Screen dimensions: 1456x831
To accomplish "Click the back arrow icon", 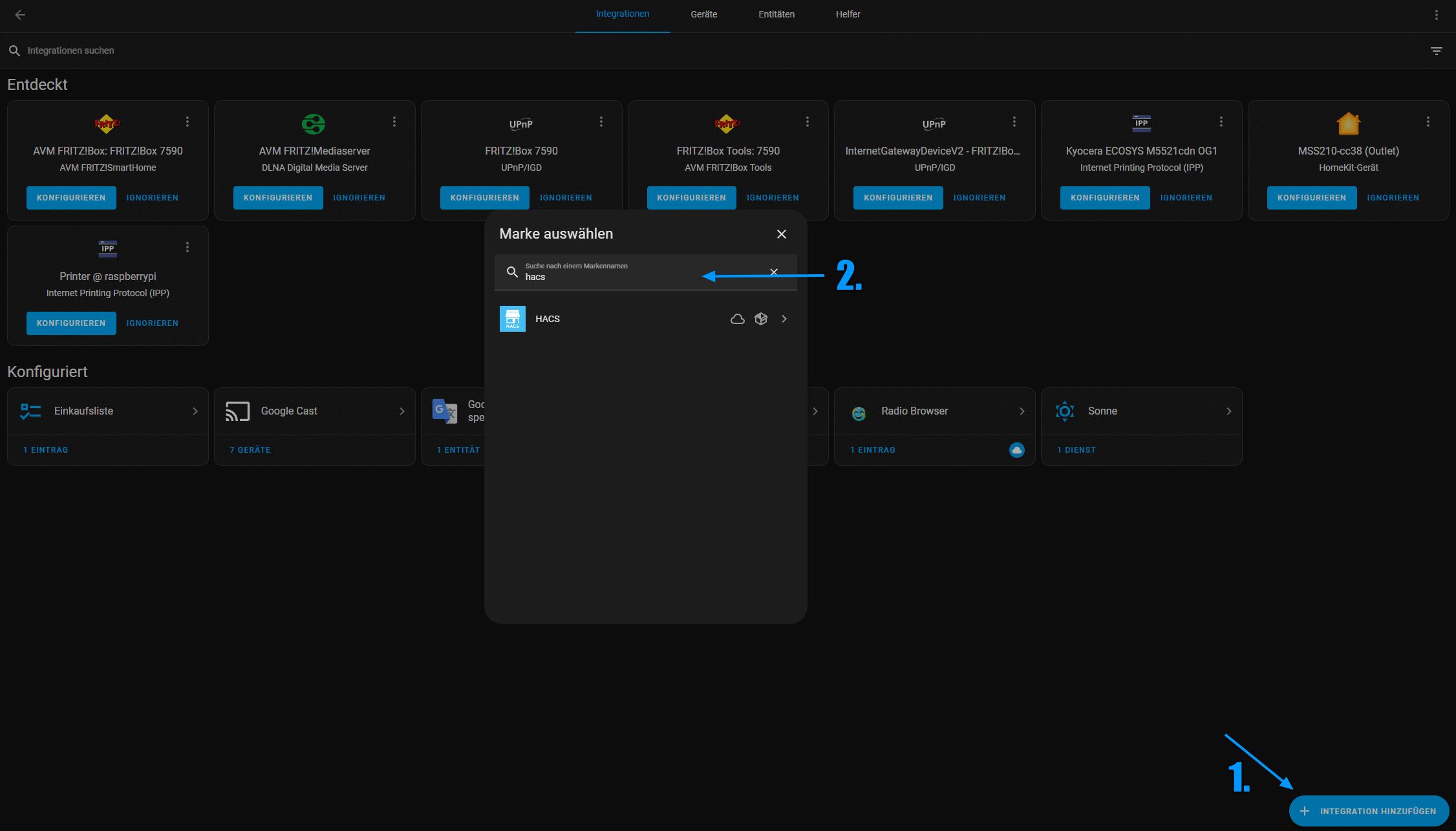I will pyautogui.click(x=20, y=14).
